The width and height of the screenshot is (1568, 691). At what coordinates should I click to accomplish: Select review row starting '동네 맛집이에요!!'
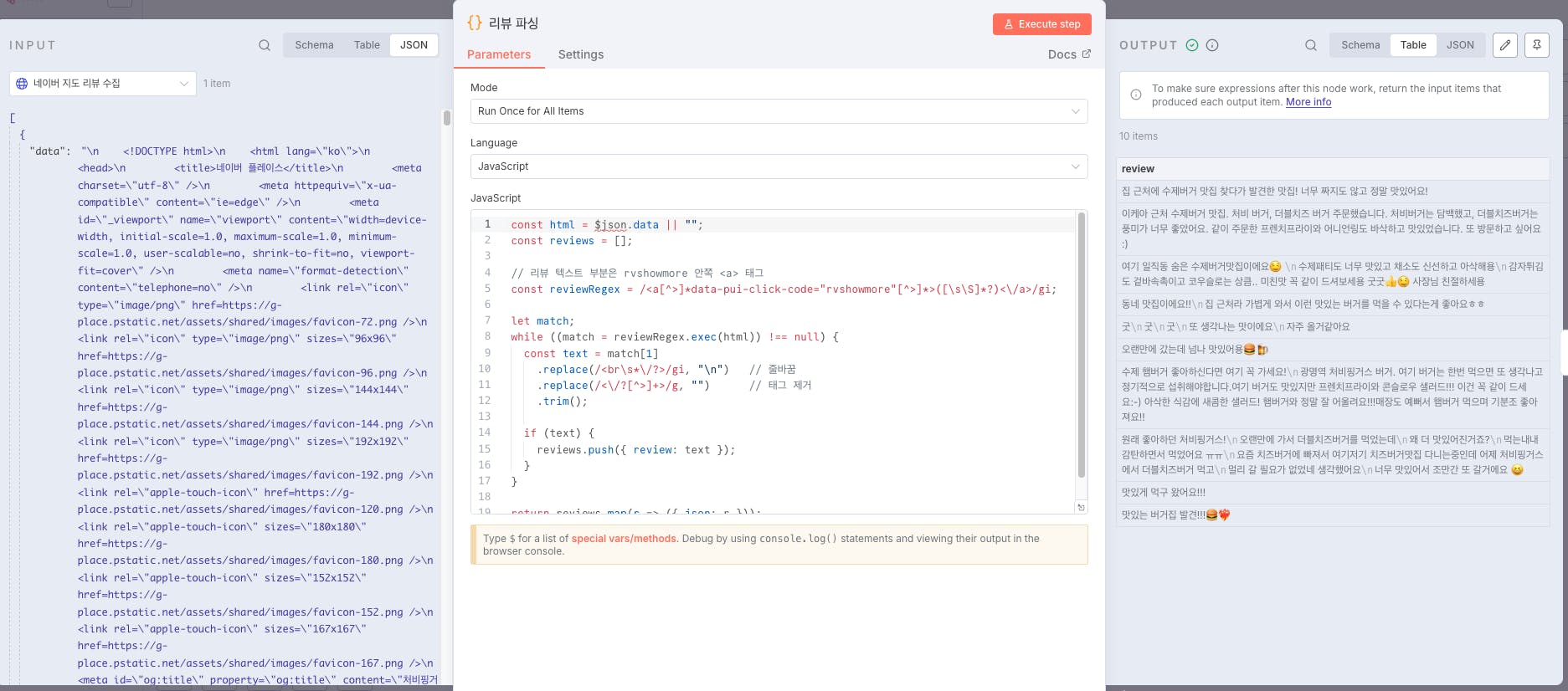(x=1333, y=305)
